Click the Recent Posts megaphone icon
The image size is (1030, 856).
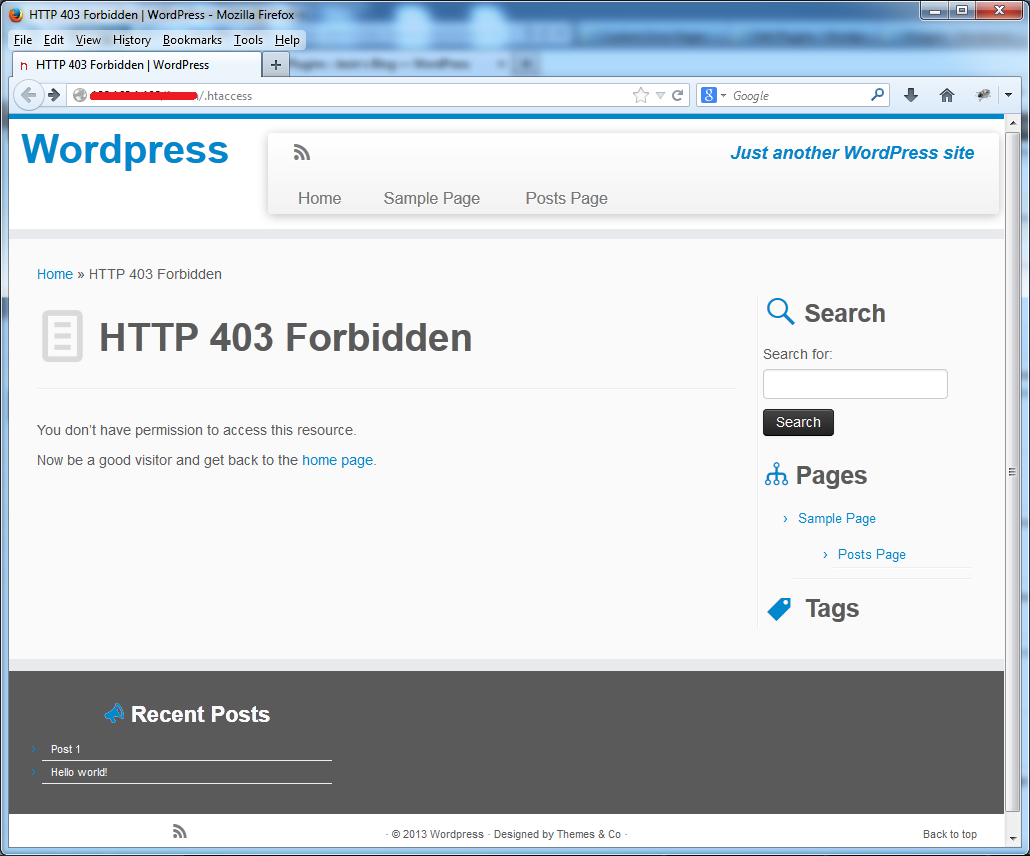tap(114, 713)
